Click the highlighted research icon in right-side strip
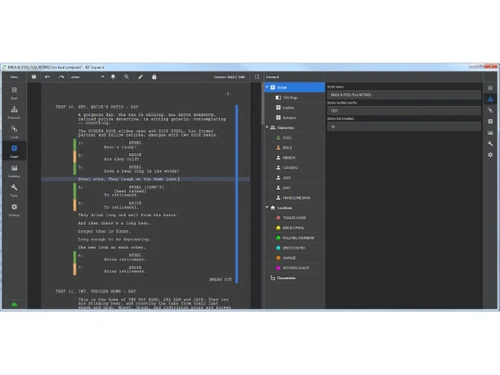Viewport: 500px width, 375px height. point(490,99)
